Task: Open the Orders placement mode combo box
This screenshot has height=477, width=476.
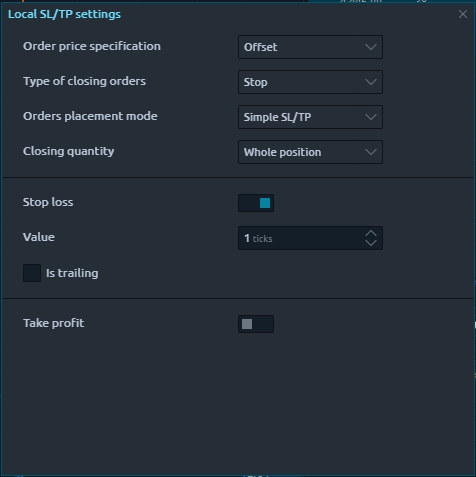Action: pos(310,117)
